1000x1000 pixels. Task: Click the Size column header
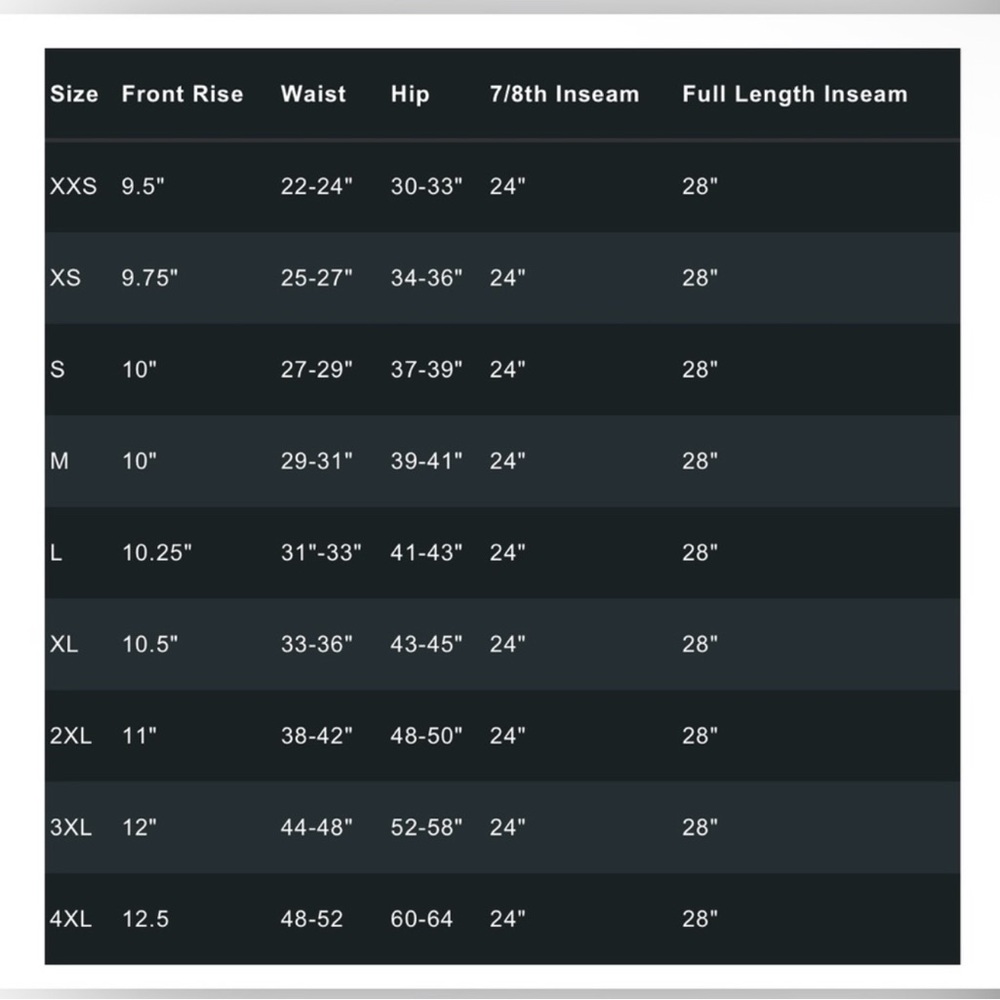point(74,94)
